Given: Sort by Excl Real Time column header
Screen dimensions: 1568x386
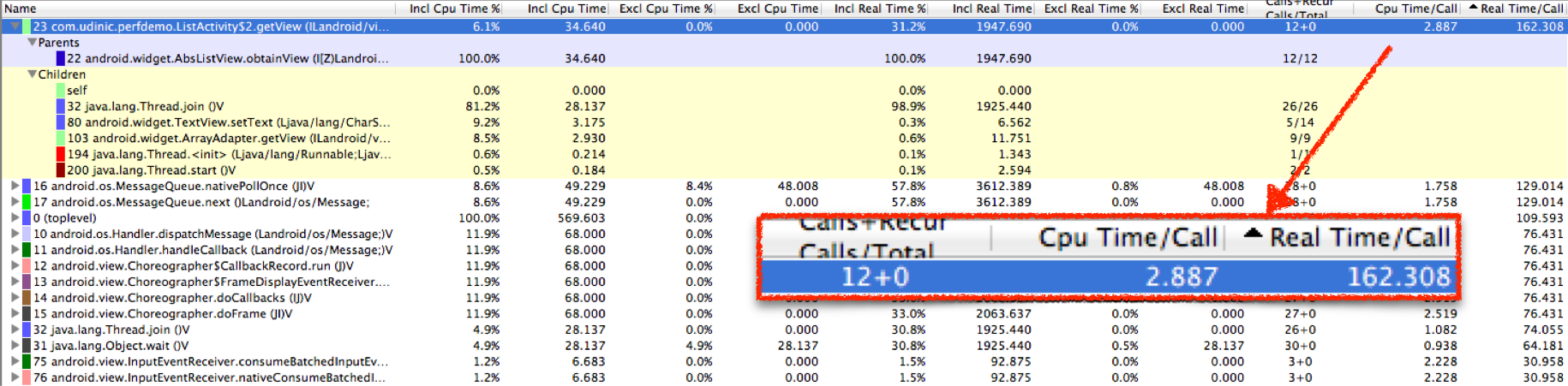Looking at the screenshot, I should [1203, 9].
